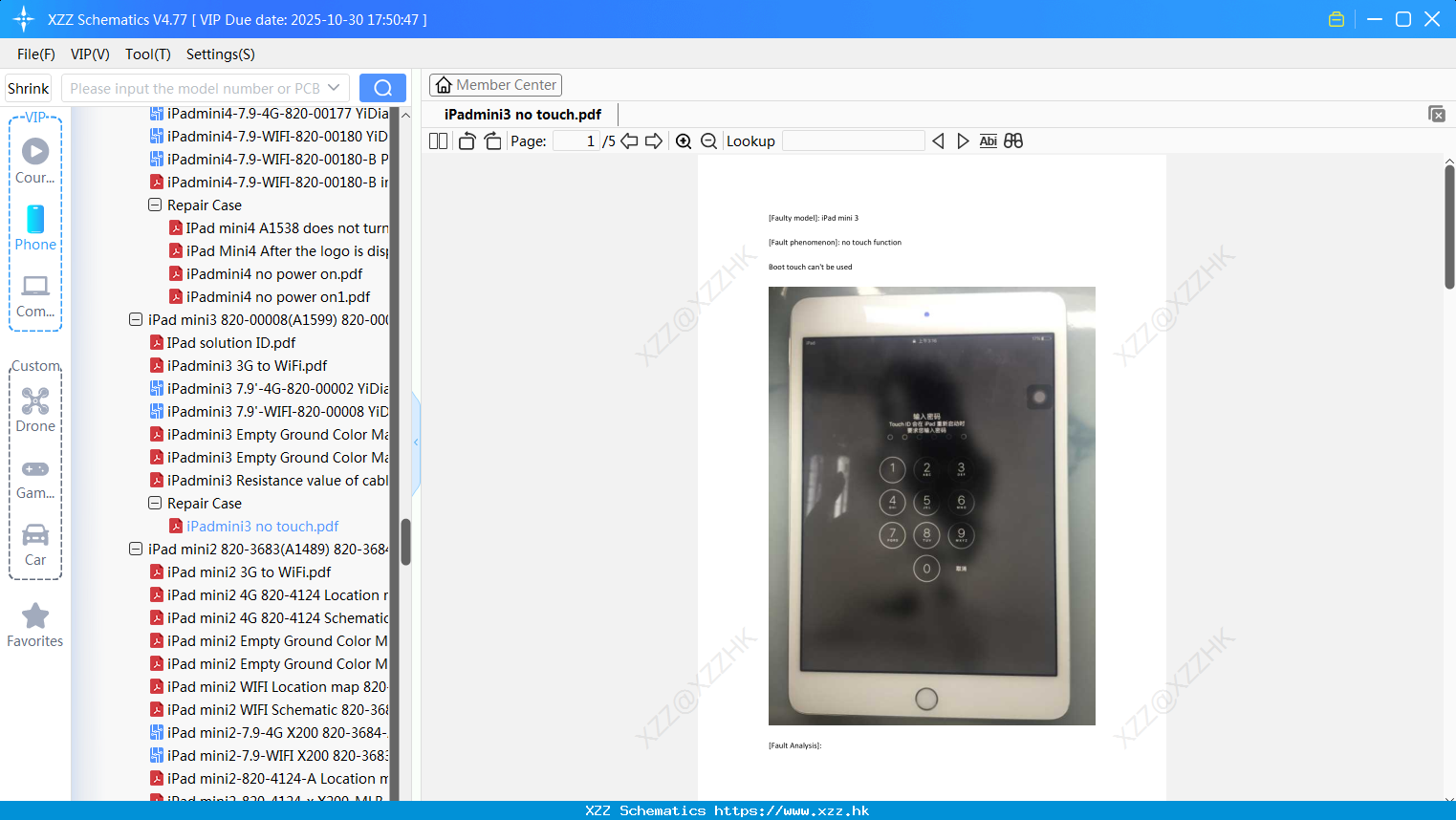The width and height of the screenshot is (1456, 820).
Task: Collapse the iPad mini3 820-00008 tree node
Action: coord(136,320)
